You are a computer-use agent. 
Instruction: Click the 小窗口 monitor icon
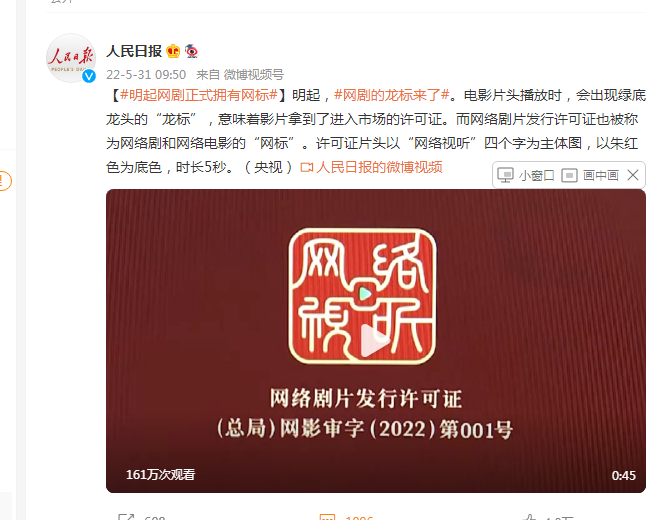point(505,175)
